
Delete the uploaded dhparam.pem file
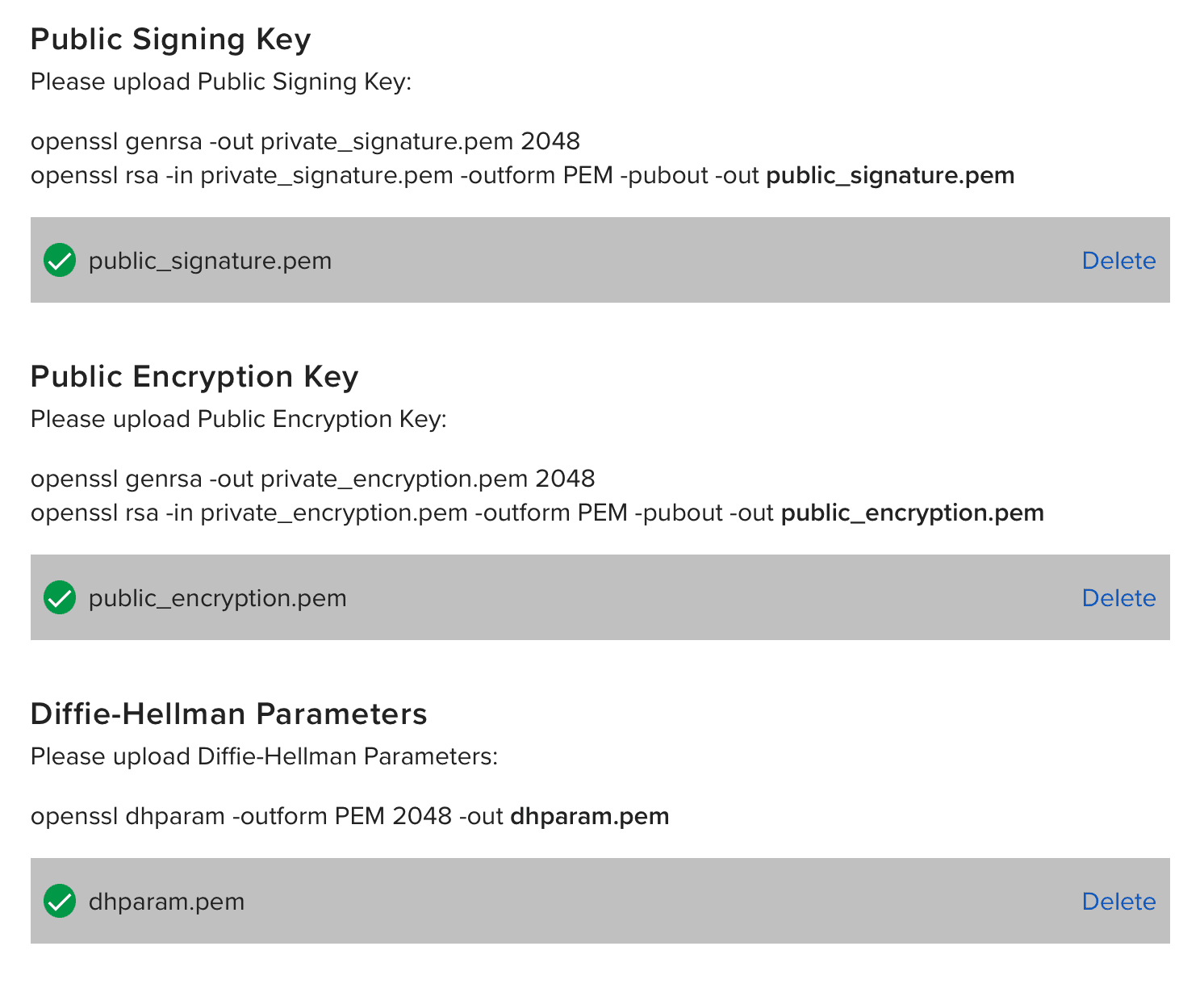point(1118,902)
